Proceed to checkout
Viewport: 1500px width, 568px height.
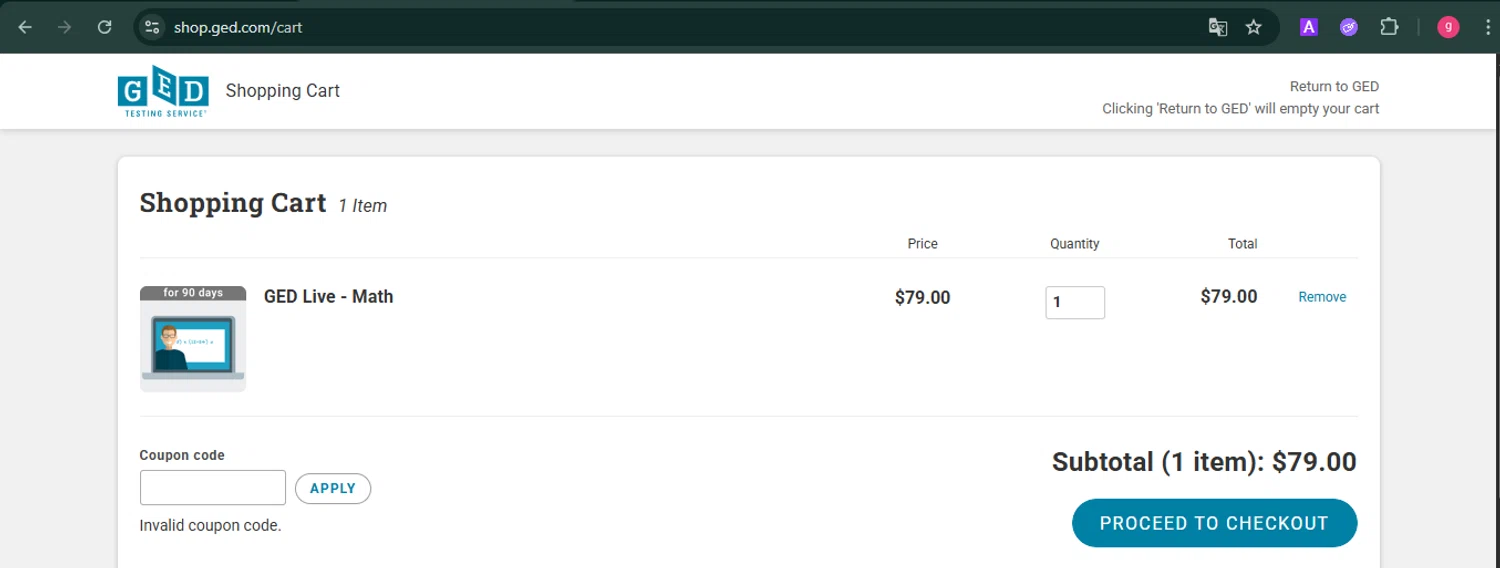coord(1214,523)
